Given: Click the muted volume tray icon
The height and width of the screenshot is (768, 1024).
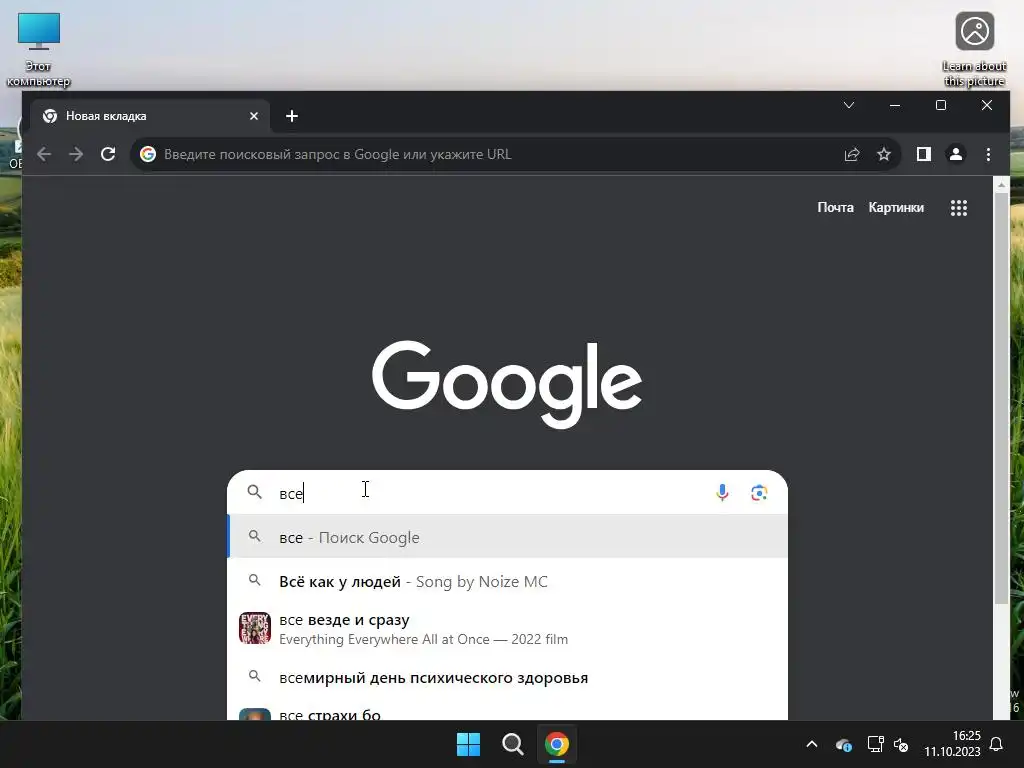Looking at the screenshot, I should point(901,744).
